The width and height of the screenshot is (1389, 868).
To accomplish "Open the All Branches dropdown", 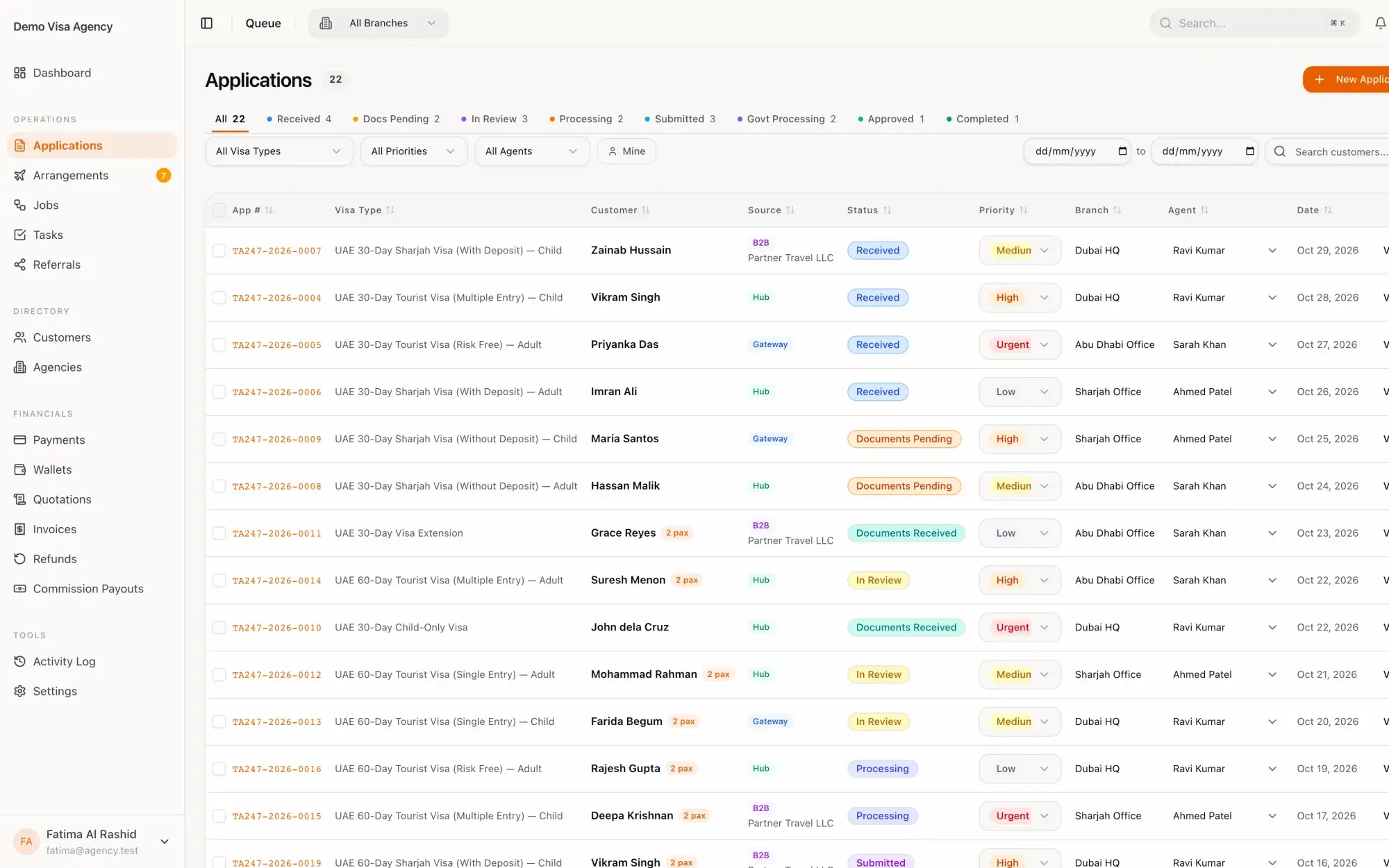I will point(379,23).
